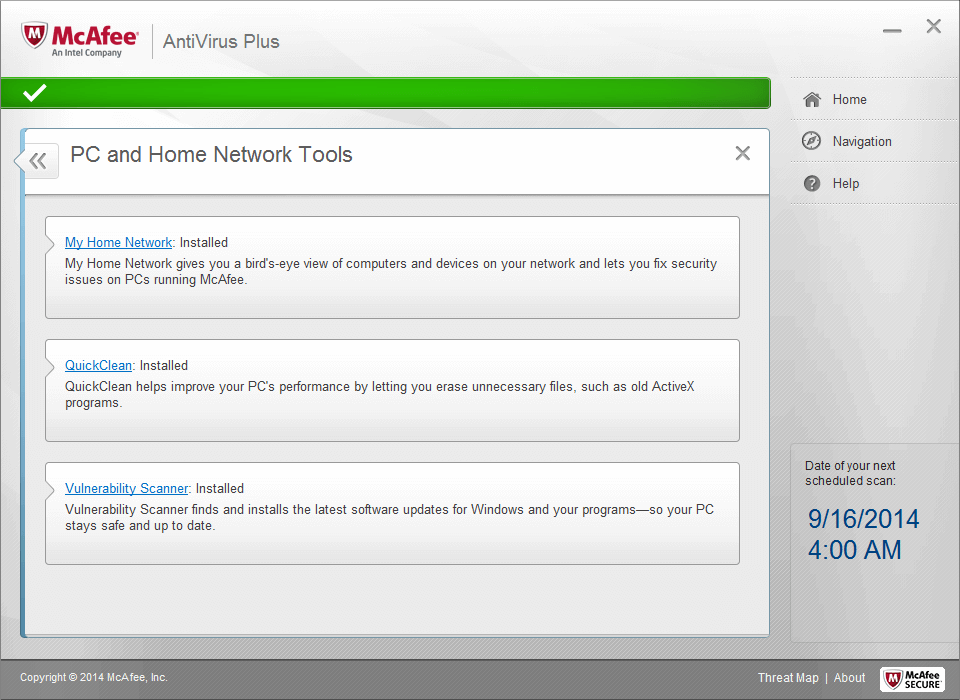Click the McAfee shield logo

36,37
